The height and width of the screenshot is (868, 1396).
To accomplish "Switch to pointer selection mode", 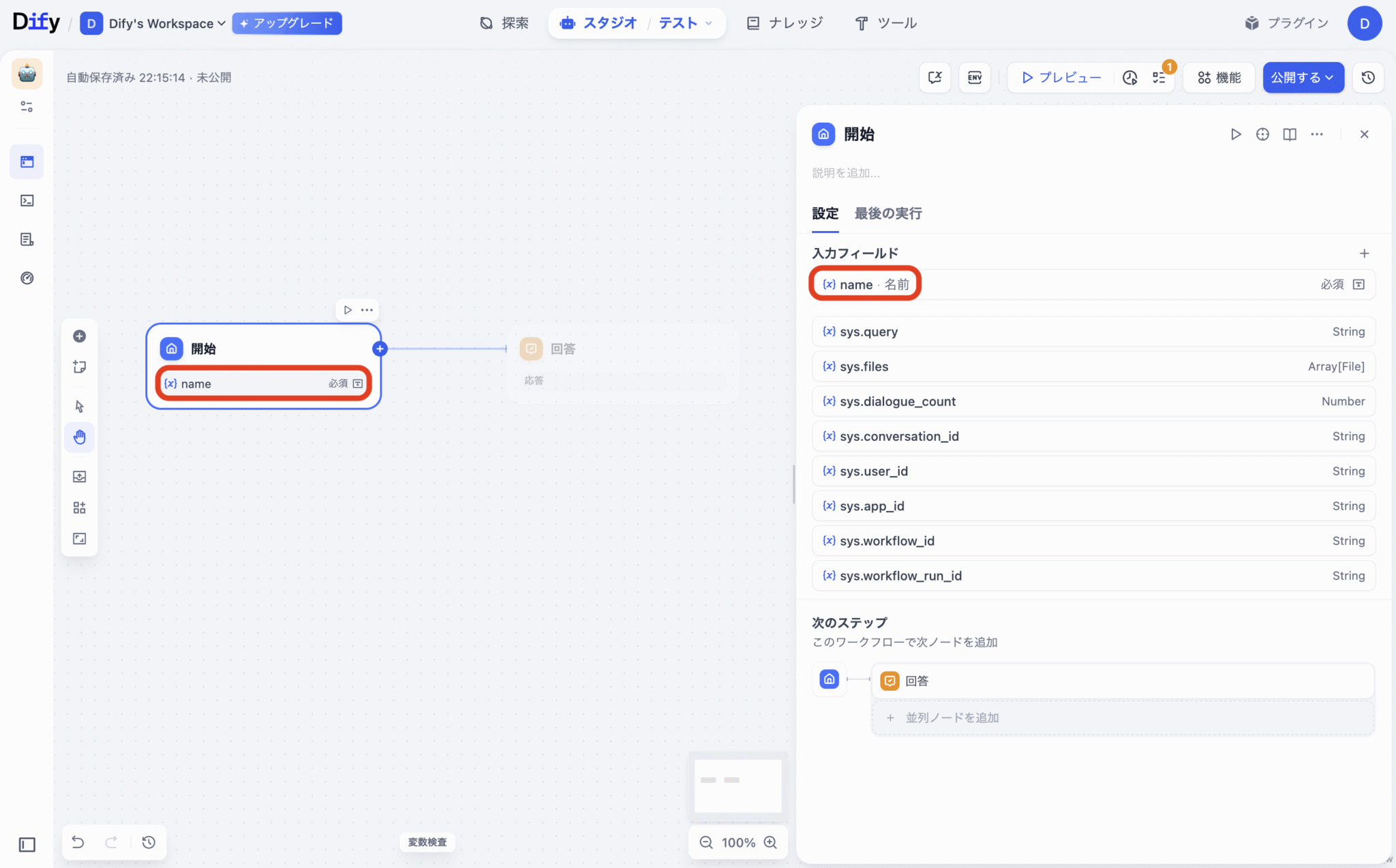I will pyautogui.click(x=80, y=405).
